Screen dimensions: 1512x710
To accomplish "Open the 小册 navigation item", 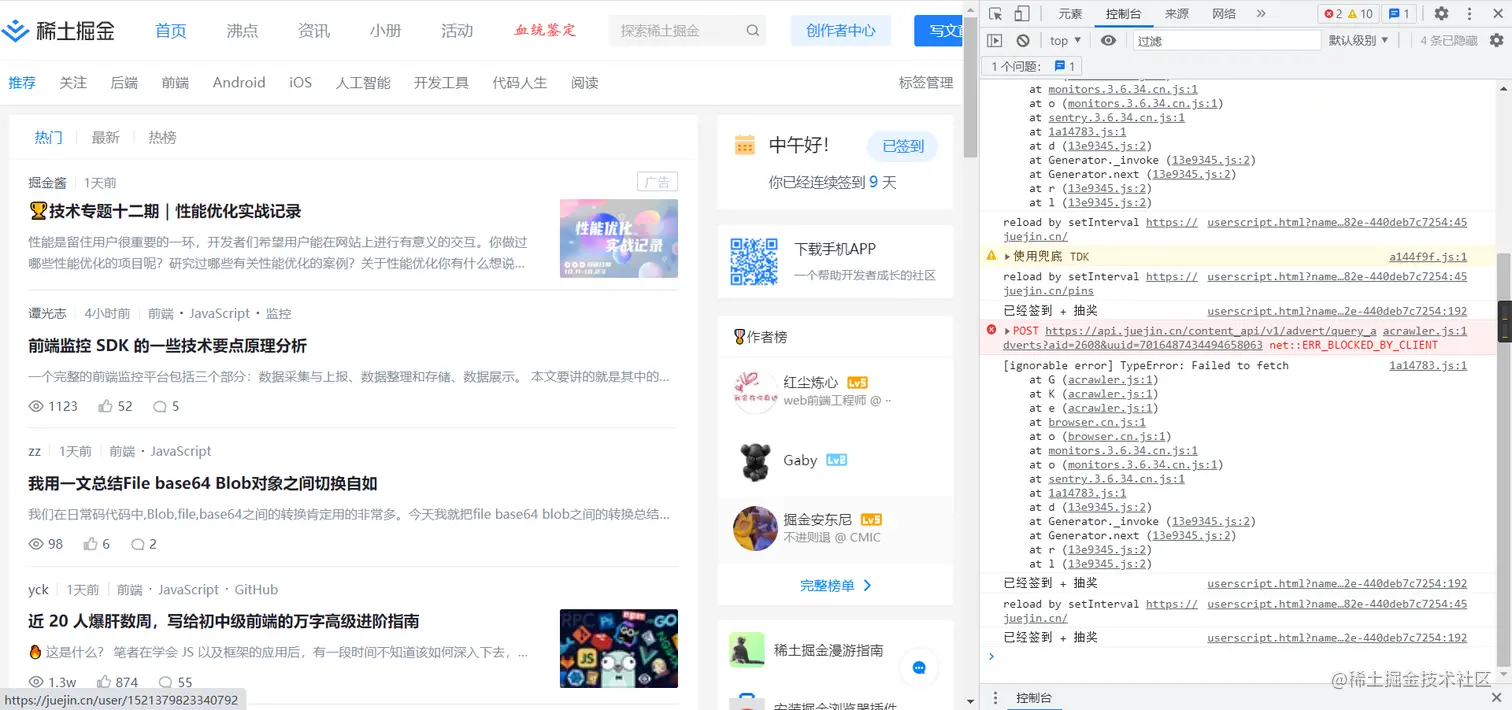I will pos(385,31).
